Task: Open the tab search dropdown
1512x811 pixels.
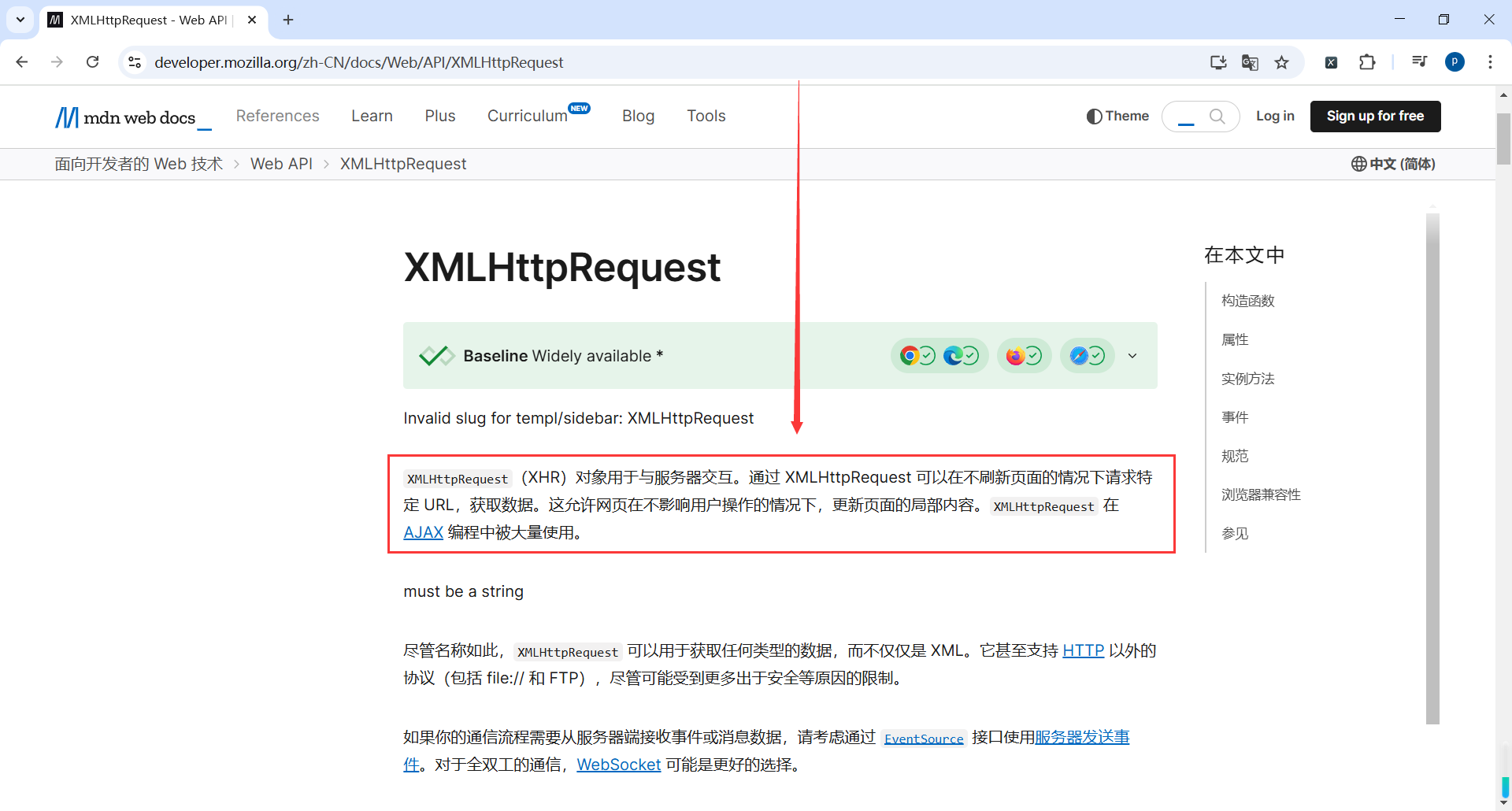Action: pos(20,20)
